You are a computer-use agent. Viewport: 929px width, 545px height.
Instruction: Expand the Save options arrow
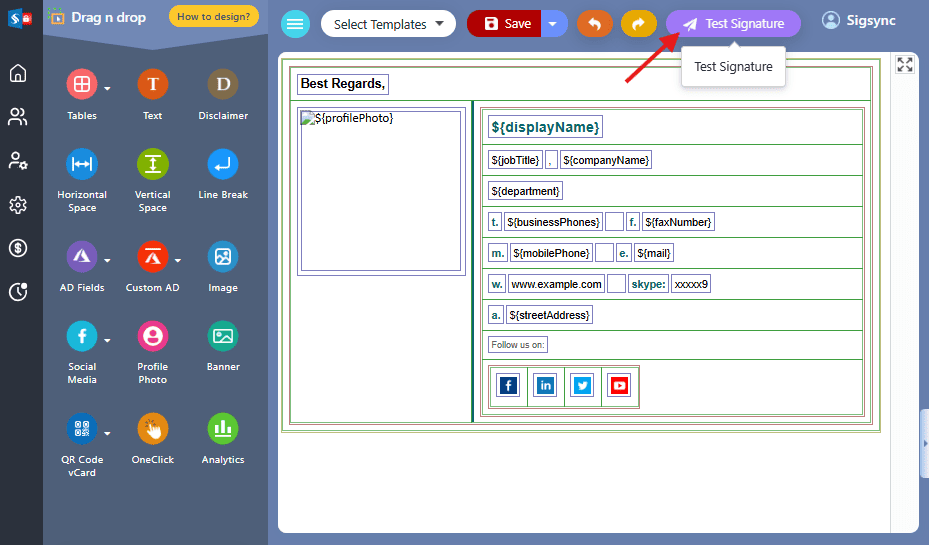coord(553,24)
